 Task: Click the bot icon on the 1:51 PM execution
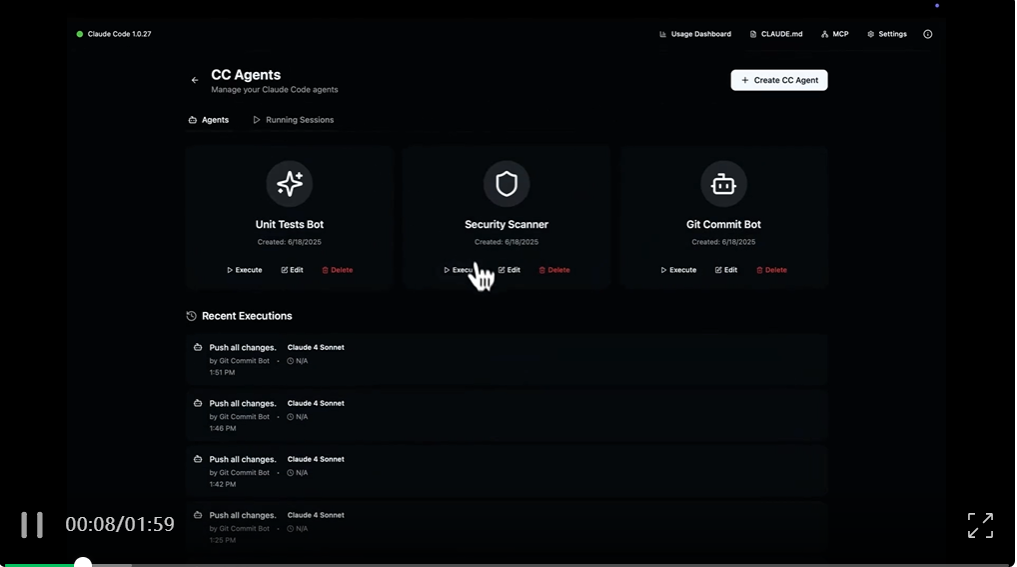coord(198,347)
